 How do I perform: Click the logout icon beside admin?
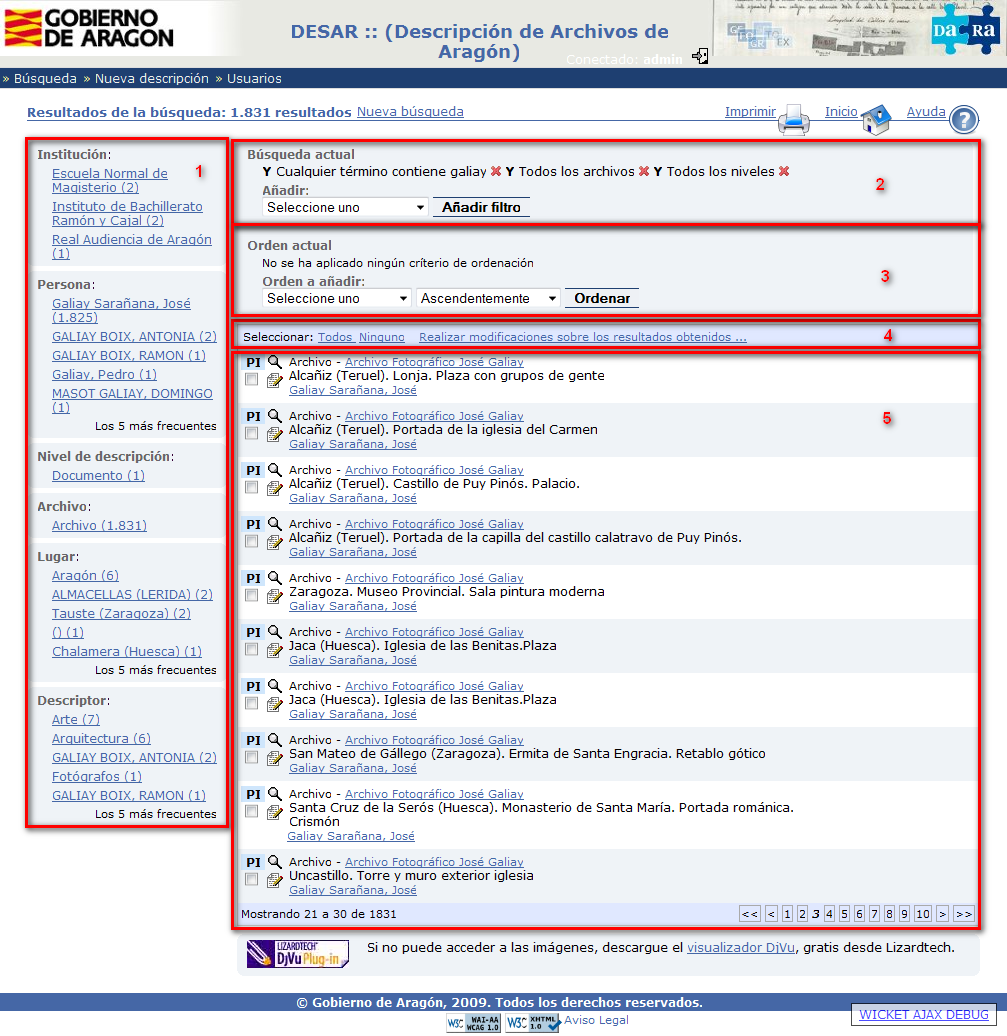700,57
